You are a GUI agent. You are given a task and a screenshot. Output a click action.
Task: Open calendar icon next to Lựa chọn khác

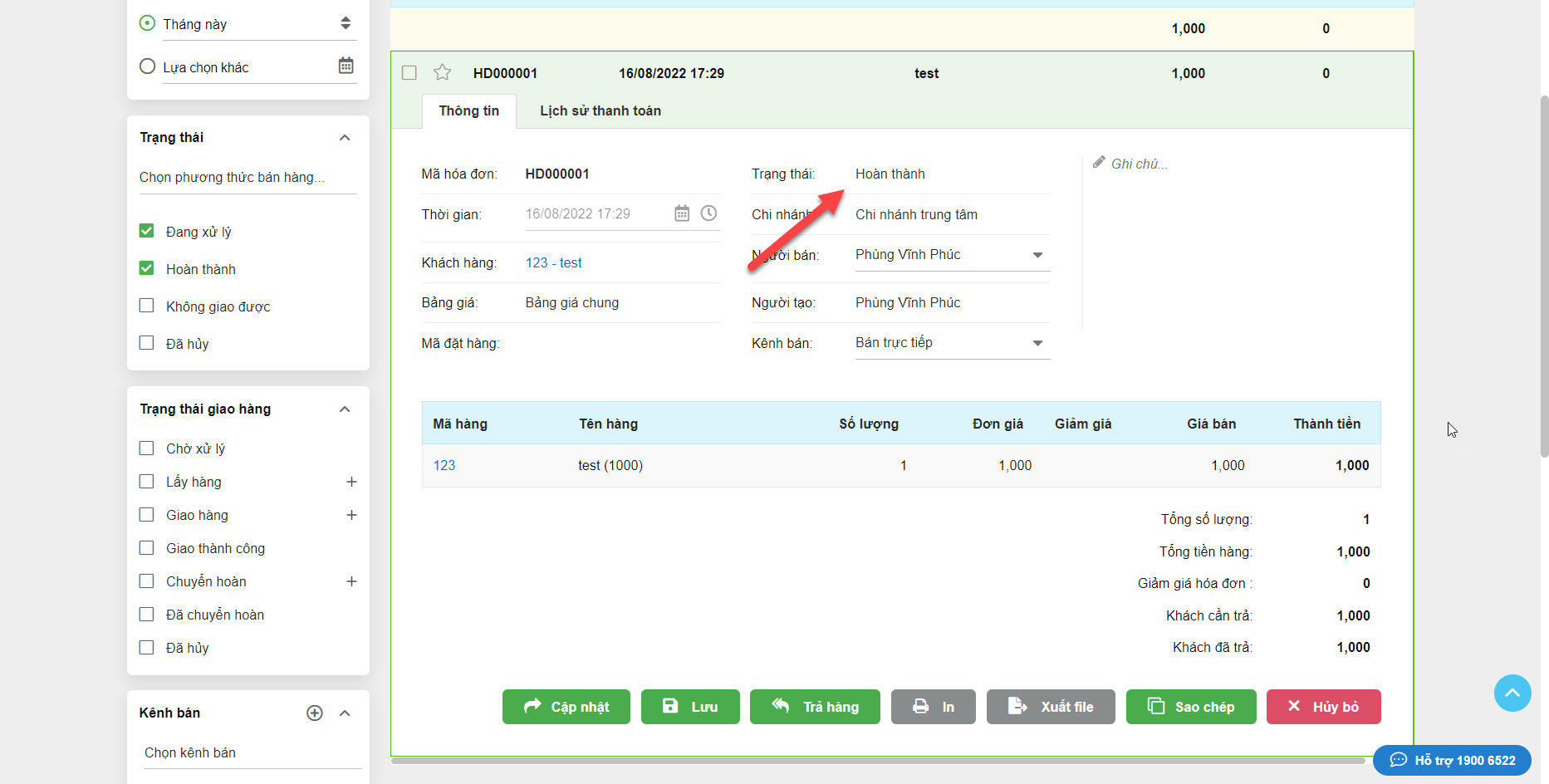(x=346, y=66)
